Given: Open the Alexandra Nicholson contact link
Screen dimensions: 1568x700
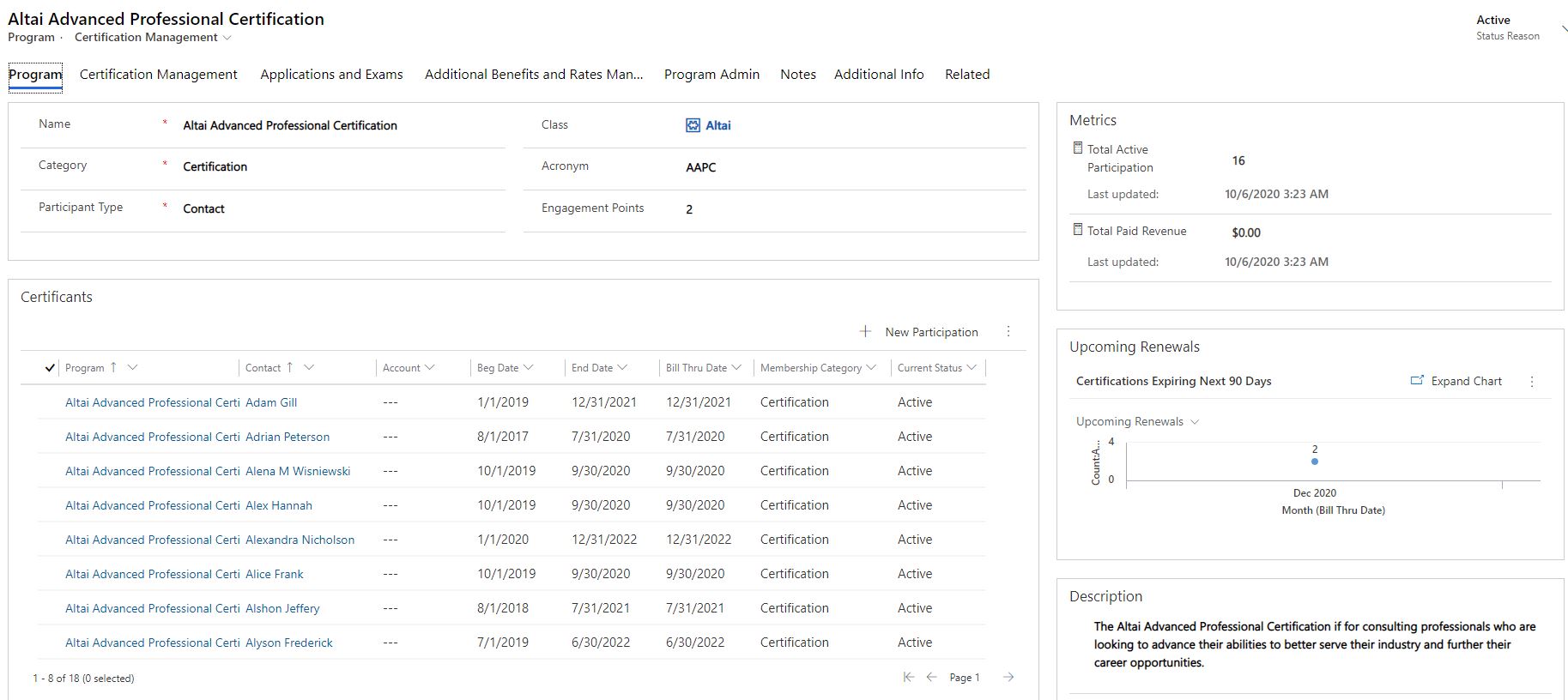Looking at the screenshot, I should pos(300,540).
